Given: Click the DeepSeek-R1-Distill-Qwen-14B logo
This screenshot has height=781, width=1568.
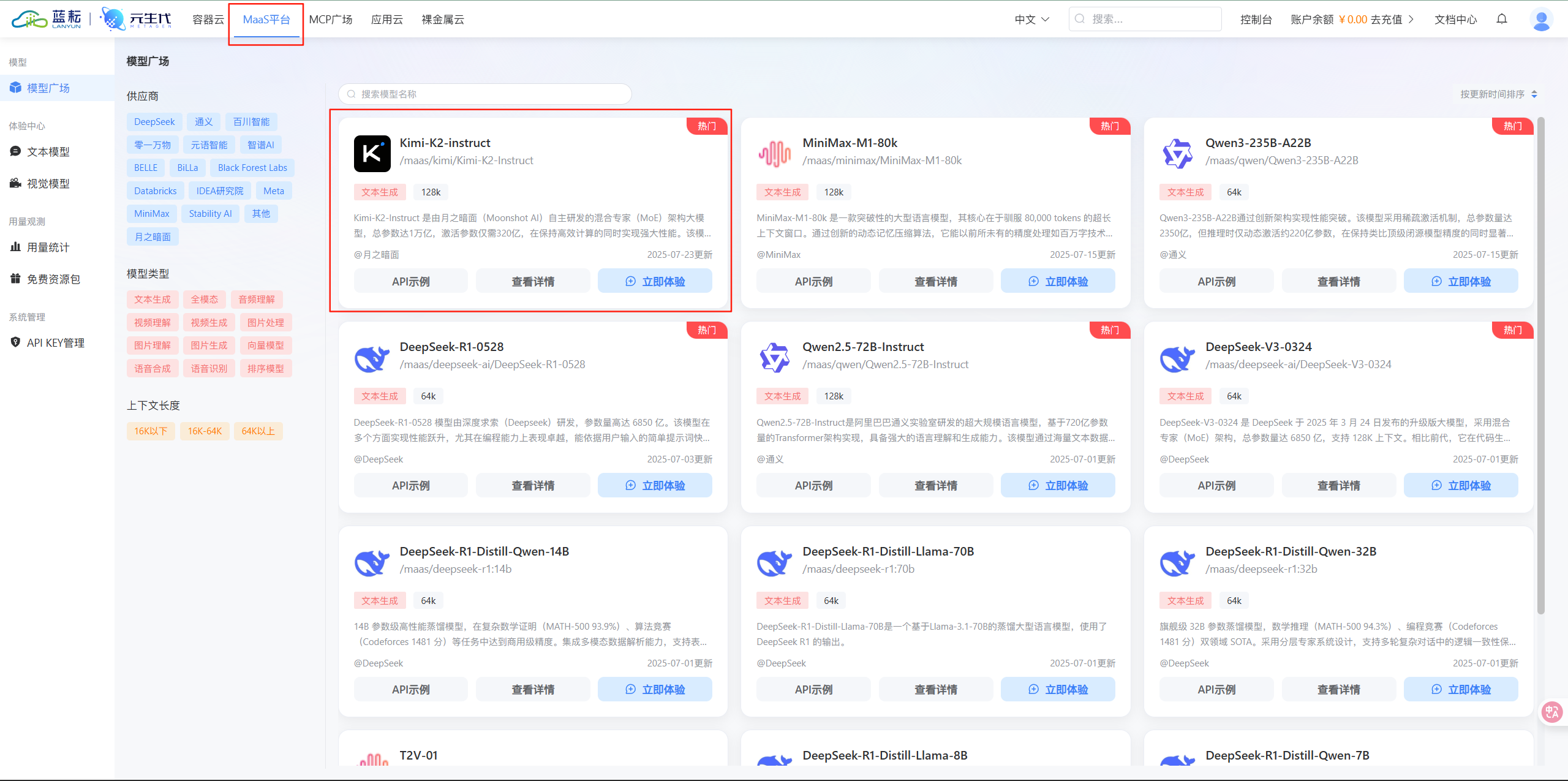Looking at the screenshot, I should coord(372,562).
